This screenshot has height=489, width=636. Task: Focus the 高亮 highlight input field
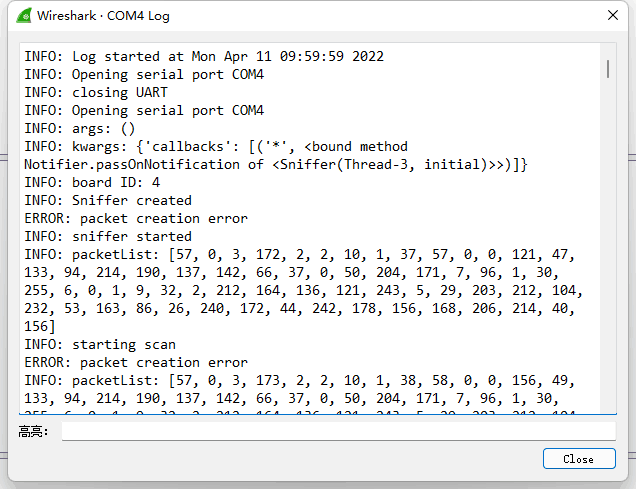click(338, 431)
